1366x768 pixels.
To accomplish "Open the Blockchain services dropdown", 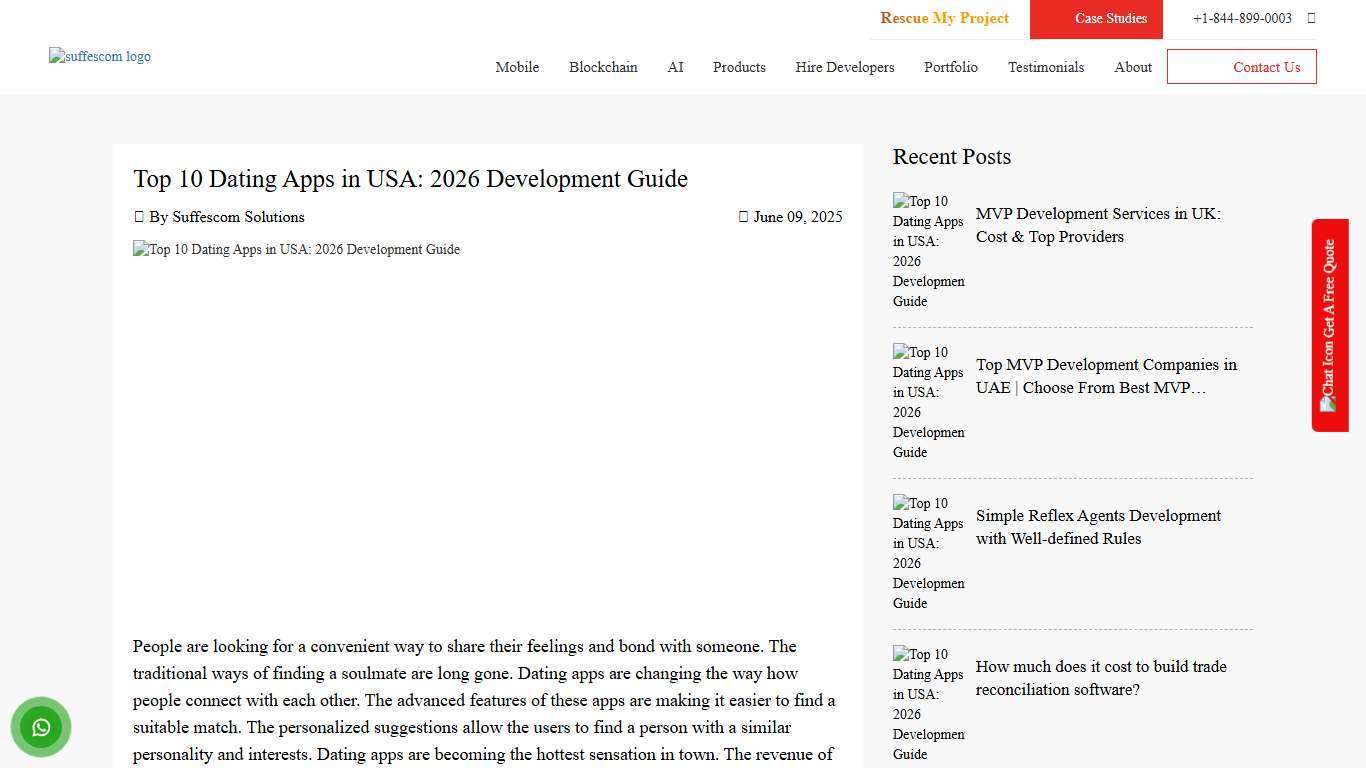I will pos(603,67).
